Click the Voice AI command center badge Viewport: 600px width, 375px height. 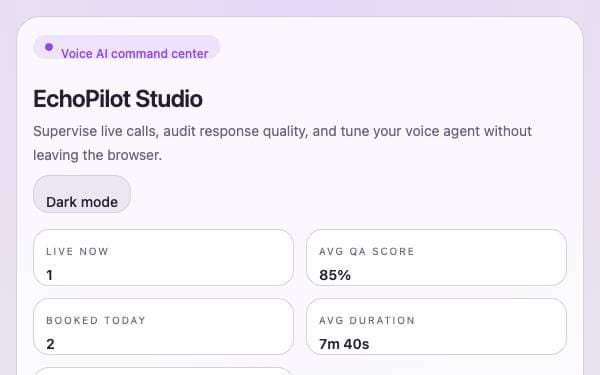click(x=127, y=47)
